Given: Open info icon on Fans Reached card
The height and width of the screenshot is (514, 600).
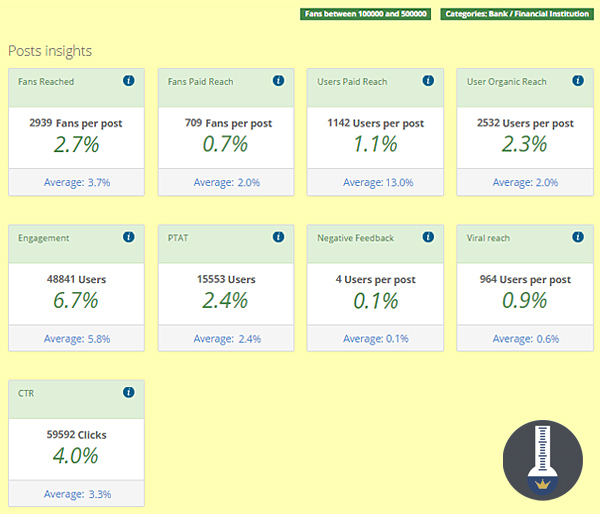Looking at the screenshot, I should (129, 81).
